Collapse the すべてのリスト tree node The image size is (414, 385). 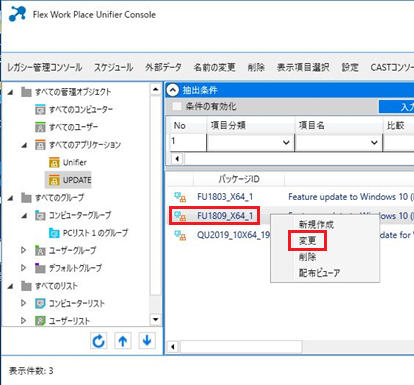(x=11, y=286)
